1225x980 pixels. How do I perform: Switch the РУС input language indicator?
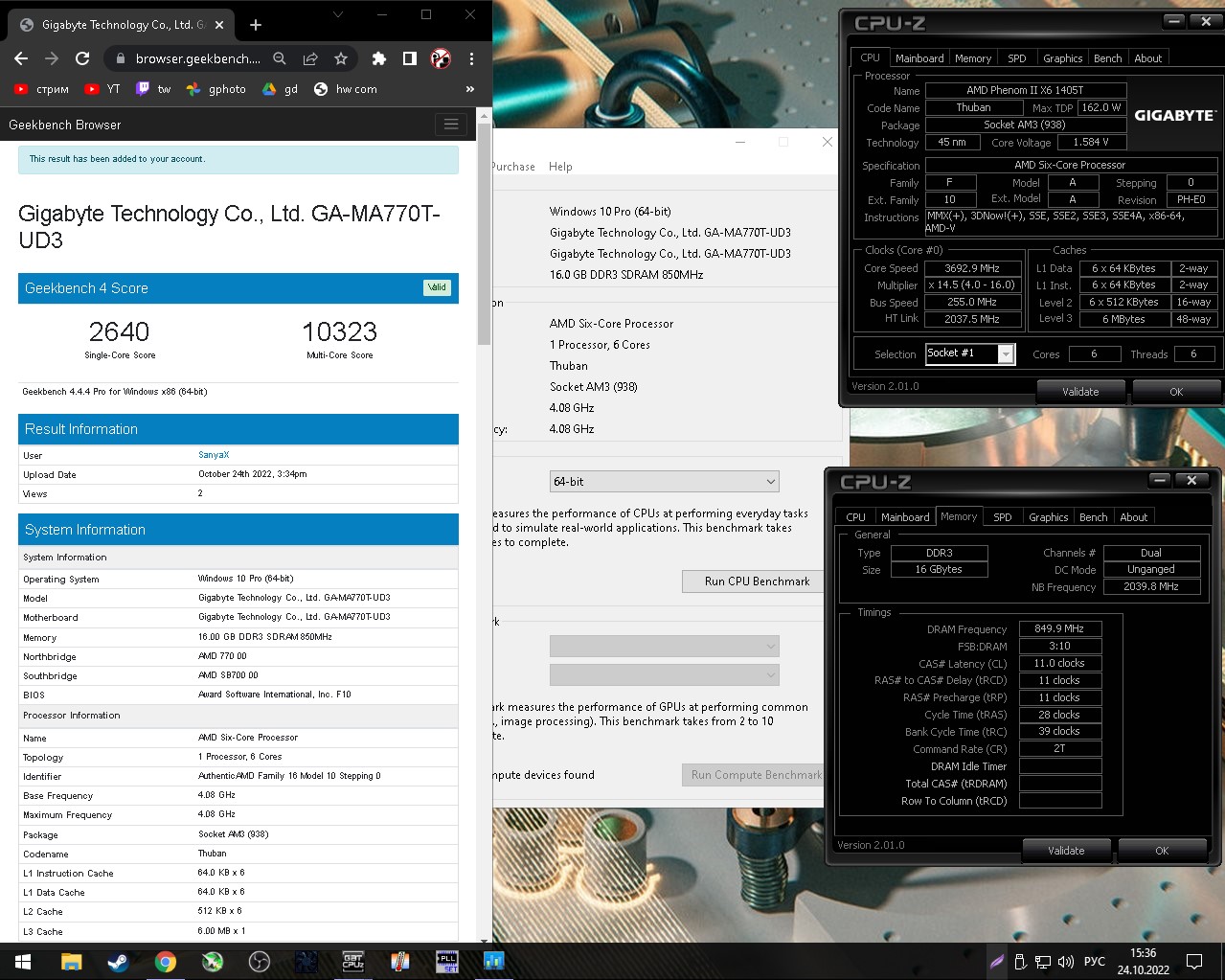click(1095, 962)
